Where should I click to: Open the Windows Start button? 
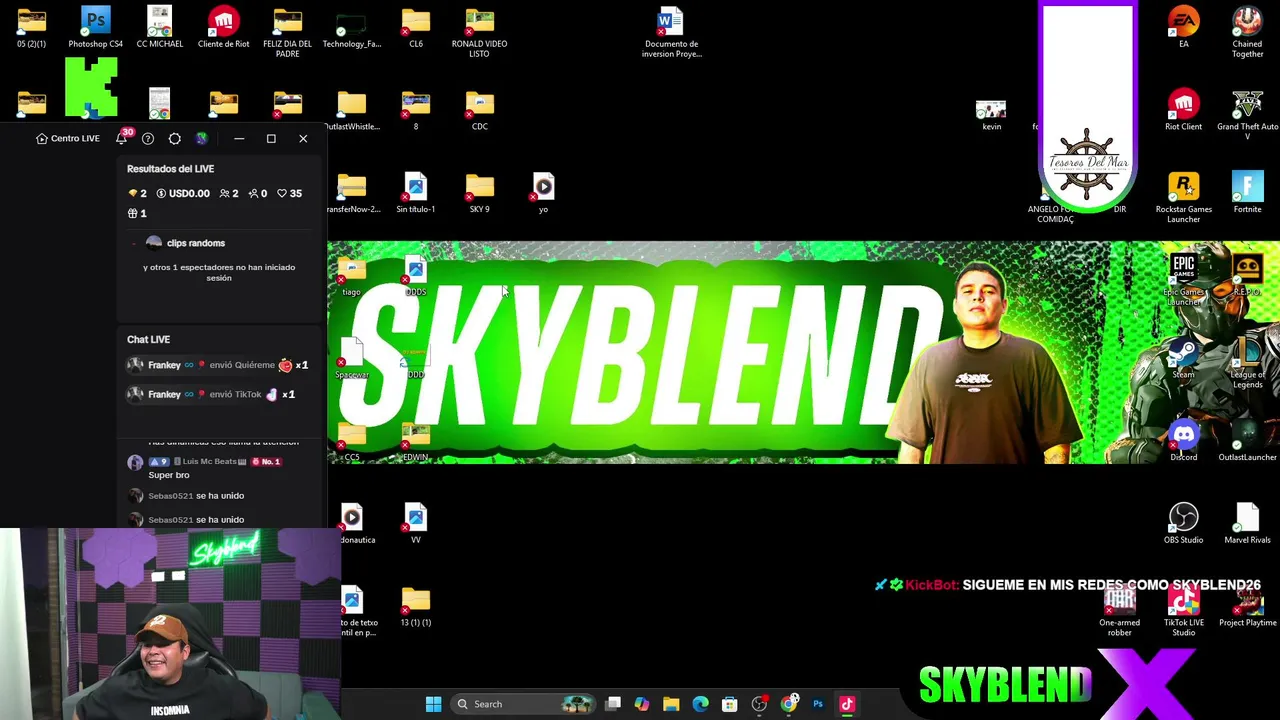click(x=433, y=704)
